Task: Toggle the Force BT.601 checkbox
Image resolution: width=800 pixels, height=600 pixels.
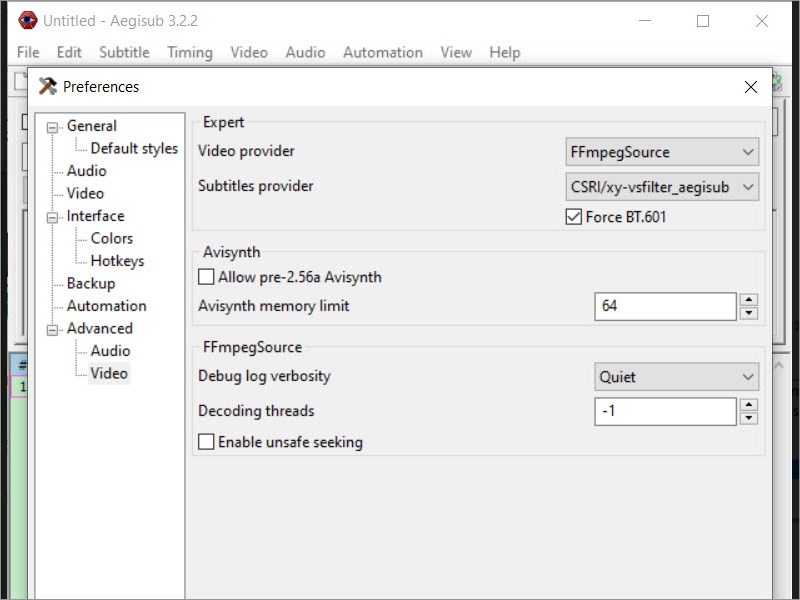Action: tap(573, 217)
